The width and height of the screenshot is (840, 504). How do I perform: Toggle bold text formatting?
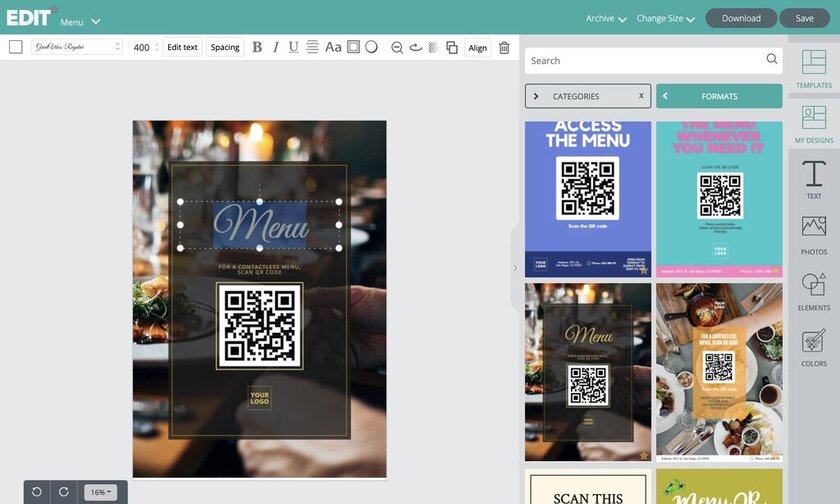tap(257, 47)
